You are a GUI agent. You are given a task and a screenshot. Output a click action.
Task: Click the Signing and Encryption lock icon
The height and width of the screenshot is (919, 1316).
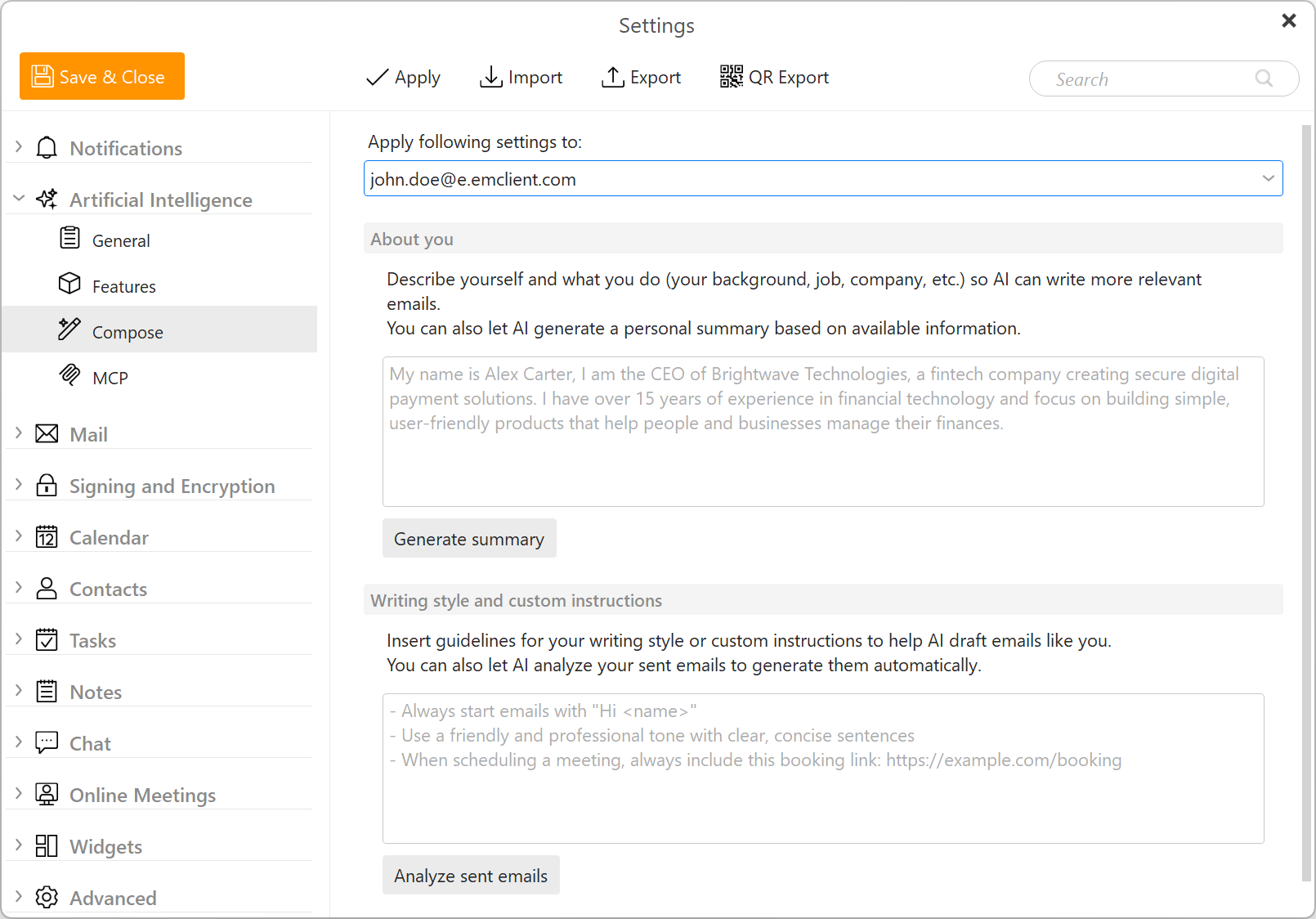(47, 485)
